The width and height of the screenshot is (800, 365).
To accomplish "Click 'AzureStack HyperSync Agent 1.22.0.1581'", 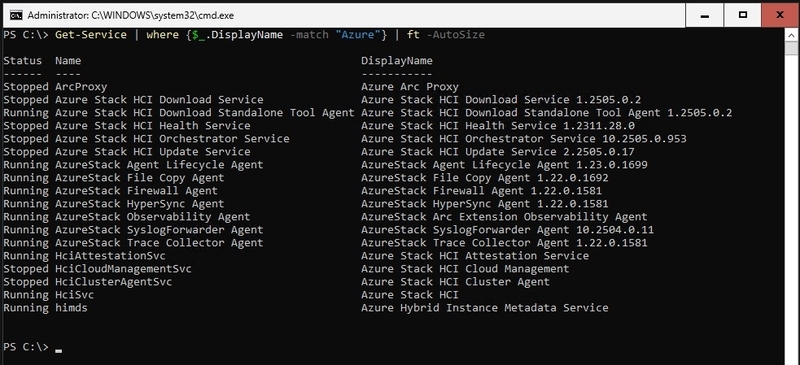I will (x=485, y=204).
